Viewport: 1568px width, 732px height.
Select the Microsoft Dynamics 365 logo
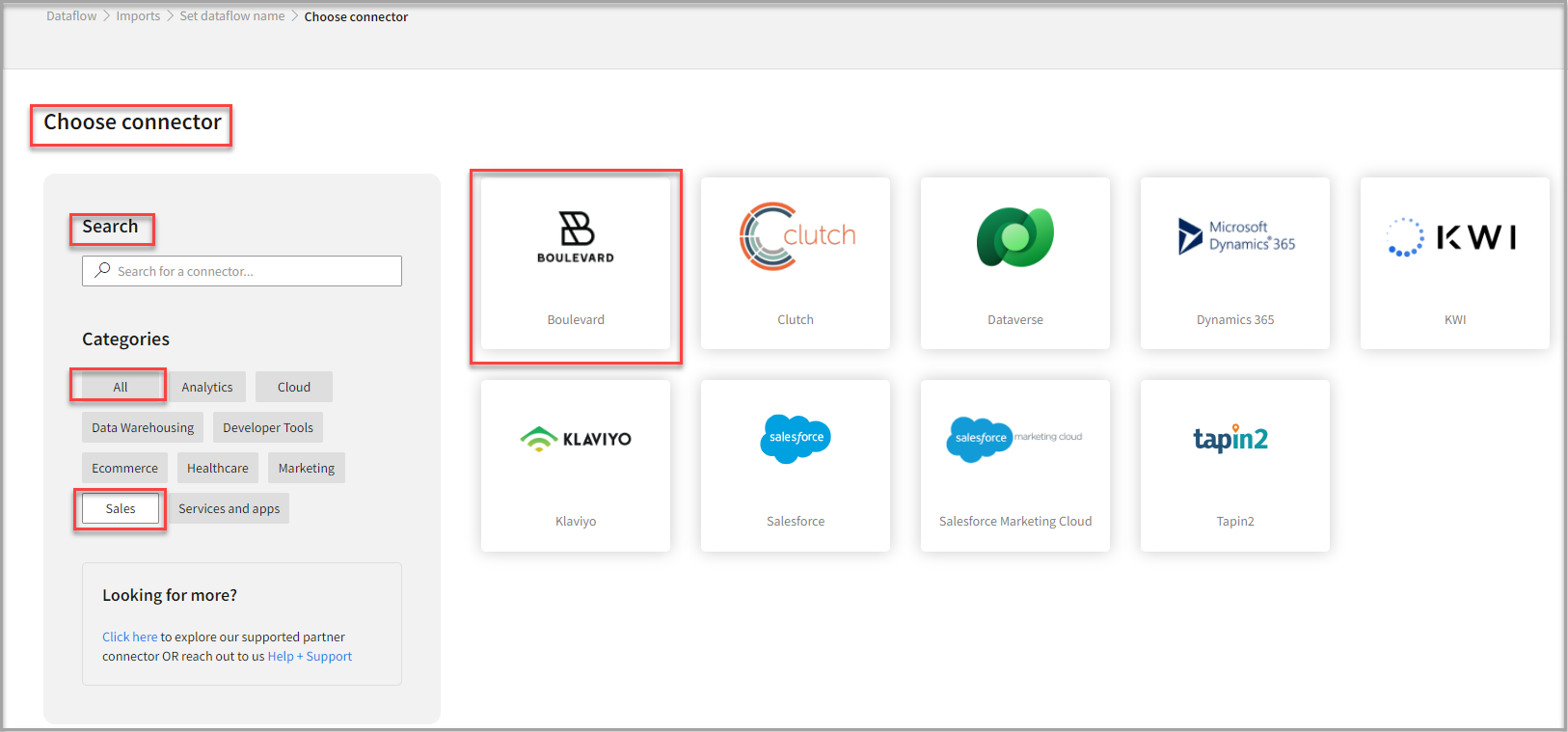coord(1235,236)
